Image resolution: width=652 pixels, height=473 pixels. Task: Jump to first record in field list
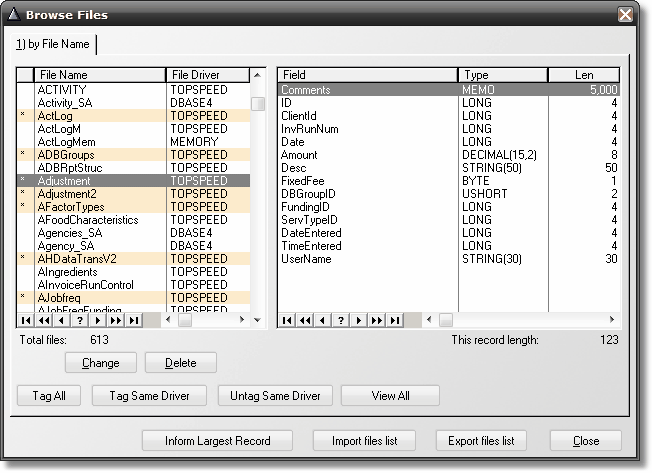(x=287, y=320)
